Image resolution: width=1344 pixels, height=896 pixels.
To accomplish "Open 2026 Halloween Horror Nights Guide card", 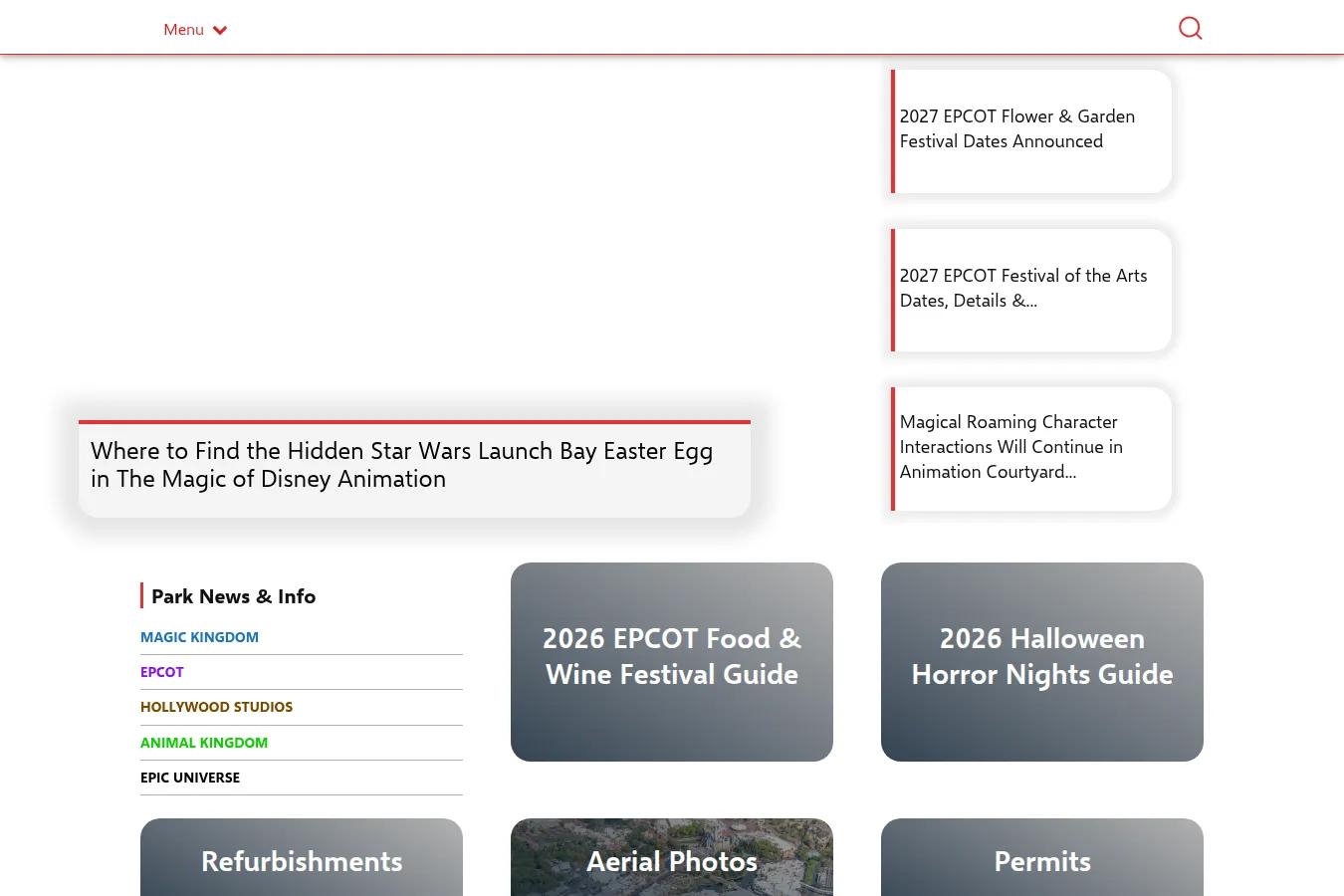I will (x=1042, y=662).
